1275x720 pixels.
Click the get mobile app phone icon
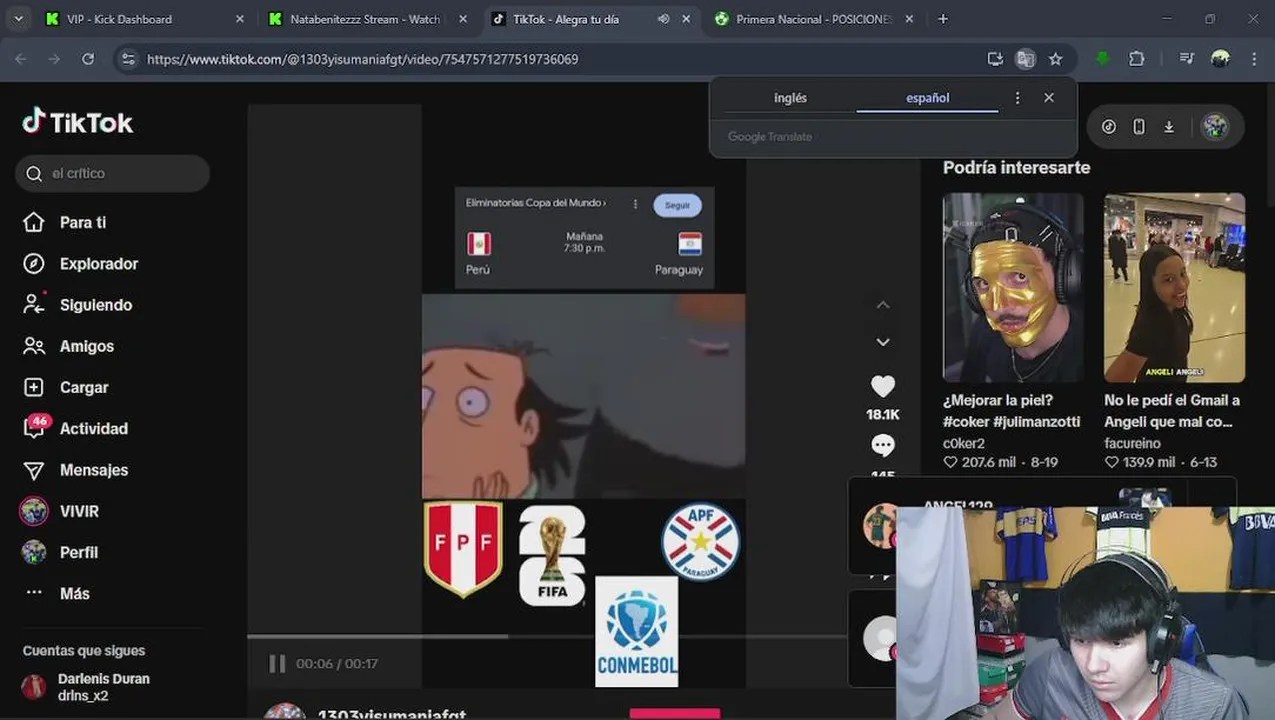[1138, 127]
